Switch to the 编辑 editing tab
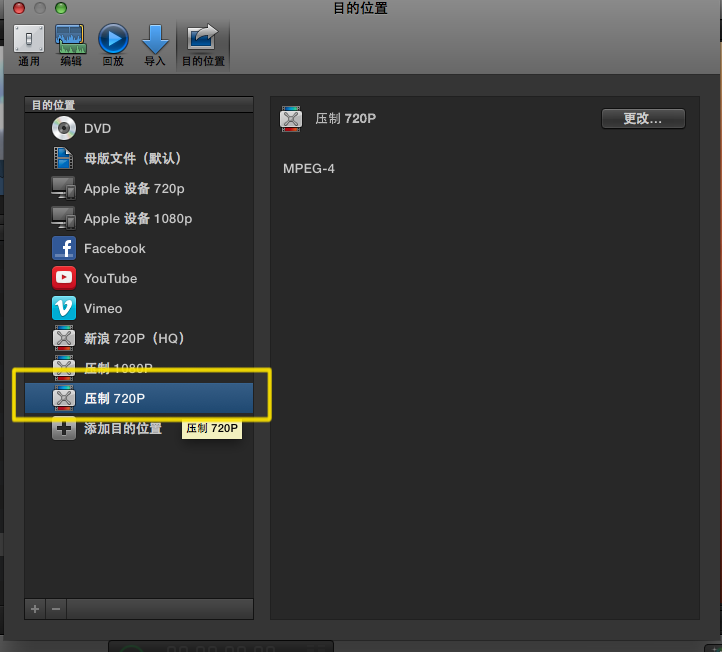This screenshot has width=722, height=652. click(x=70, y=45)
